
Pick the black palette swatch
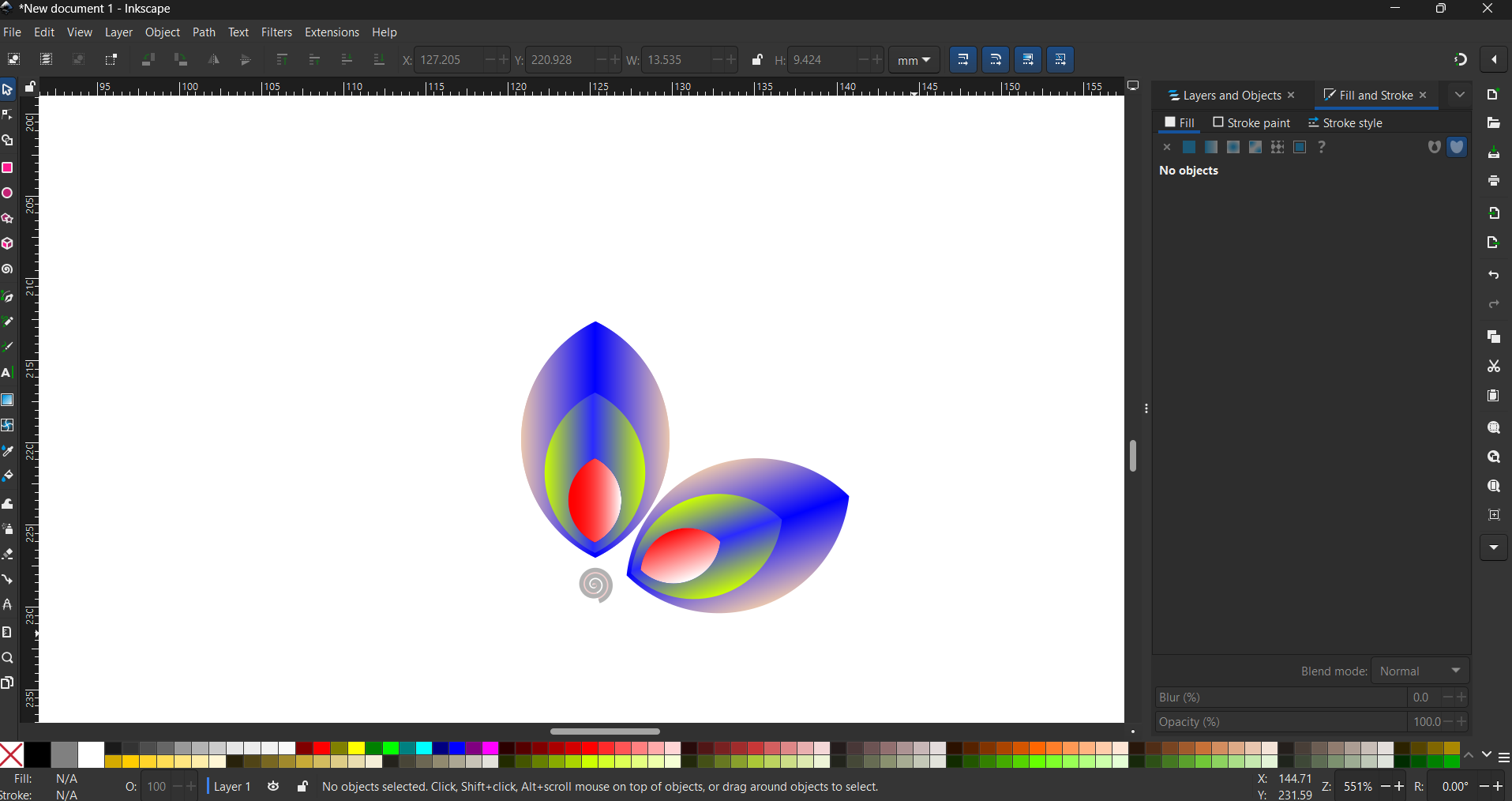click(37, 755)
